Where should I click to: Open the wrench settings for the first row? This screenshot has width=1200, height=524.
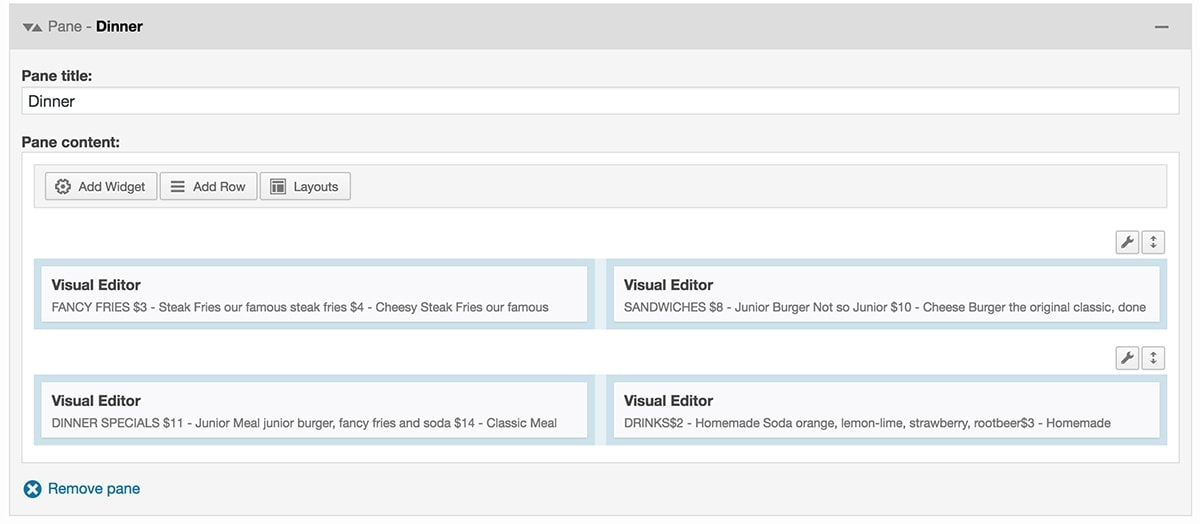click(x=1127, y=242)
